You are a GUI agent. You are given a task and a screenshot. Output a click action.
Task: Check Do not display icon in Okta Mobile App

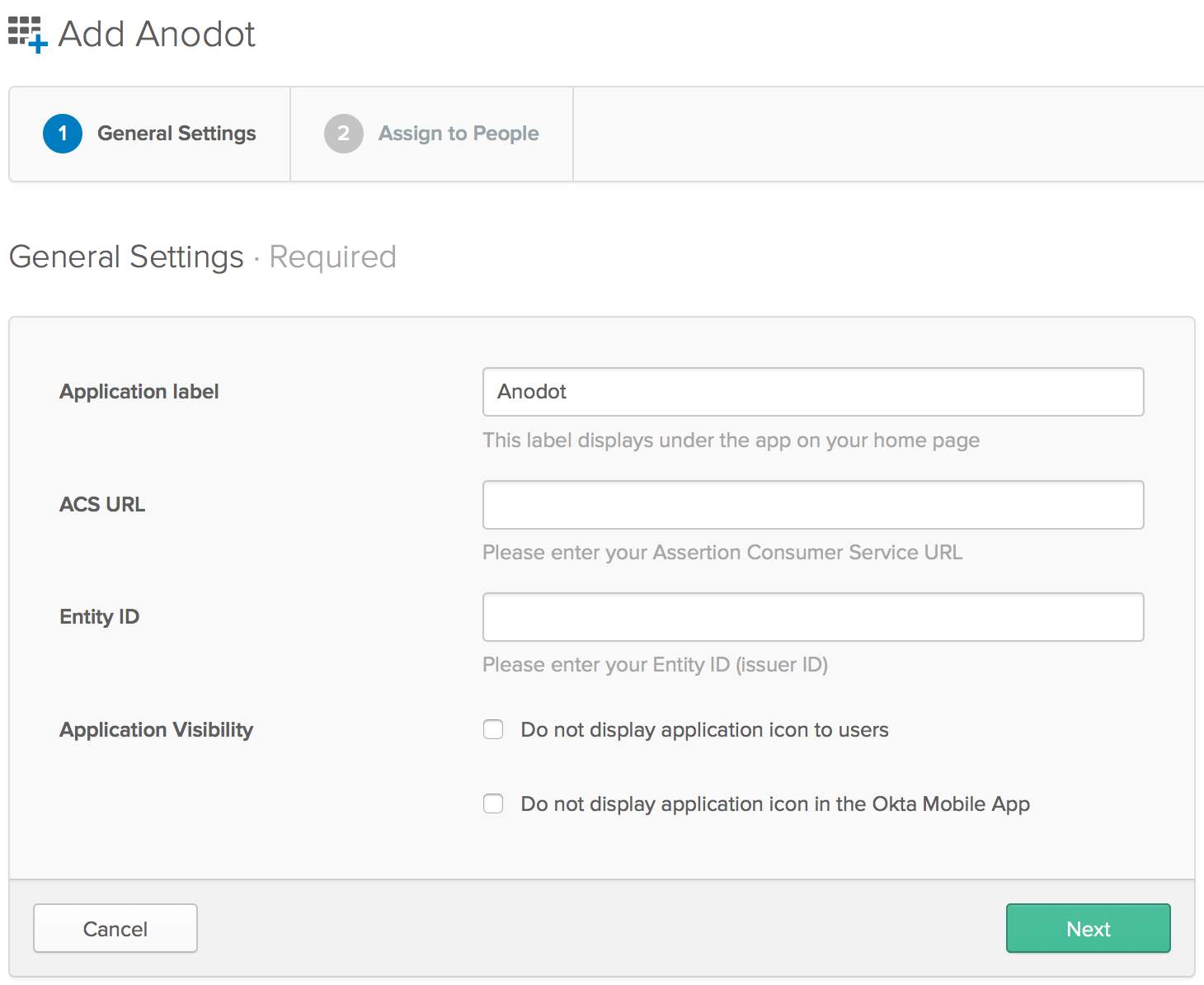point(493,804)
